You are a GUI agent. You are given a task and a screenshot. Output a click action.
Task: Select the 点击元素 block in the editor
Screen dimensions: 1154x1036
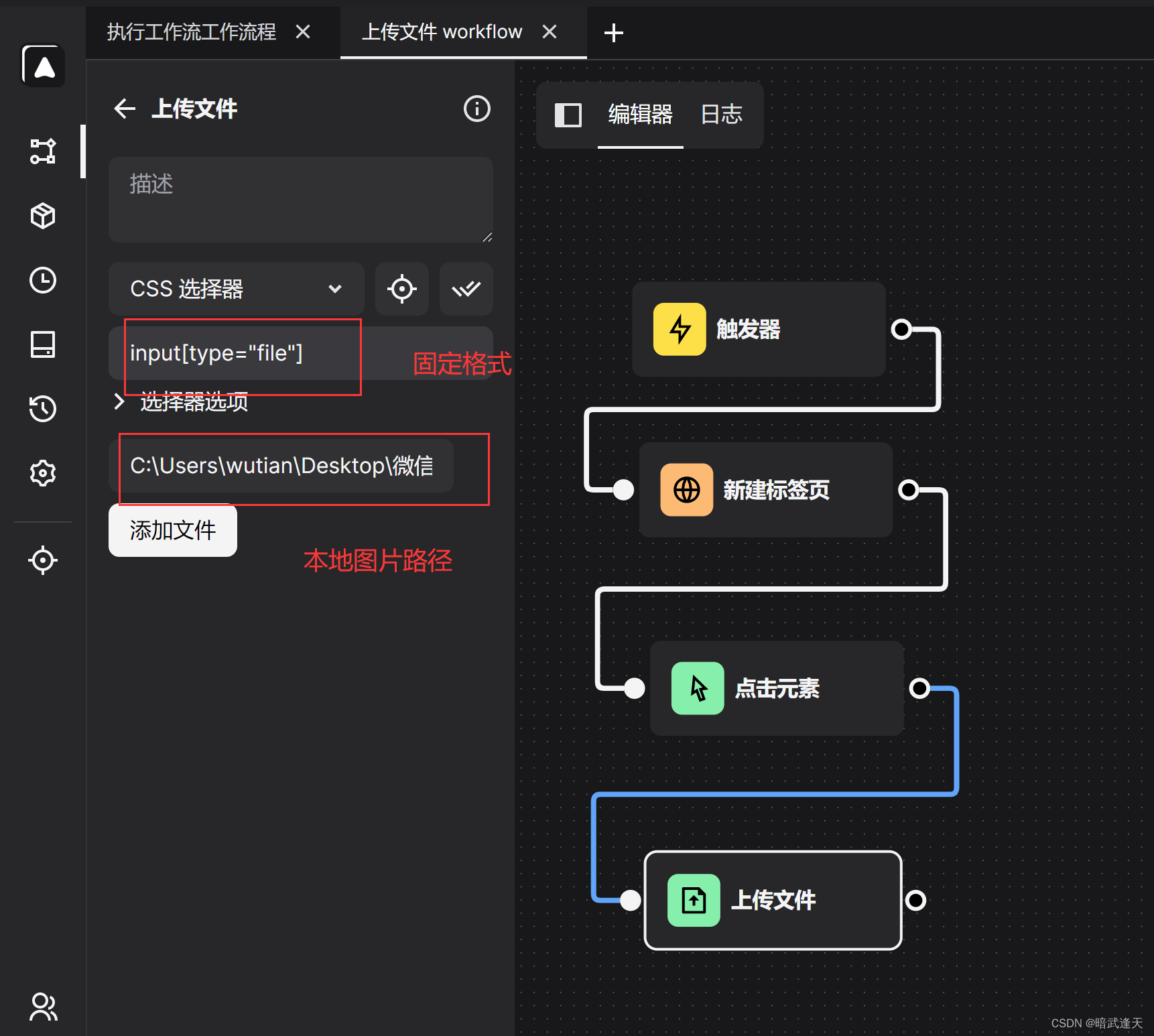point(776,688)
